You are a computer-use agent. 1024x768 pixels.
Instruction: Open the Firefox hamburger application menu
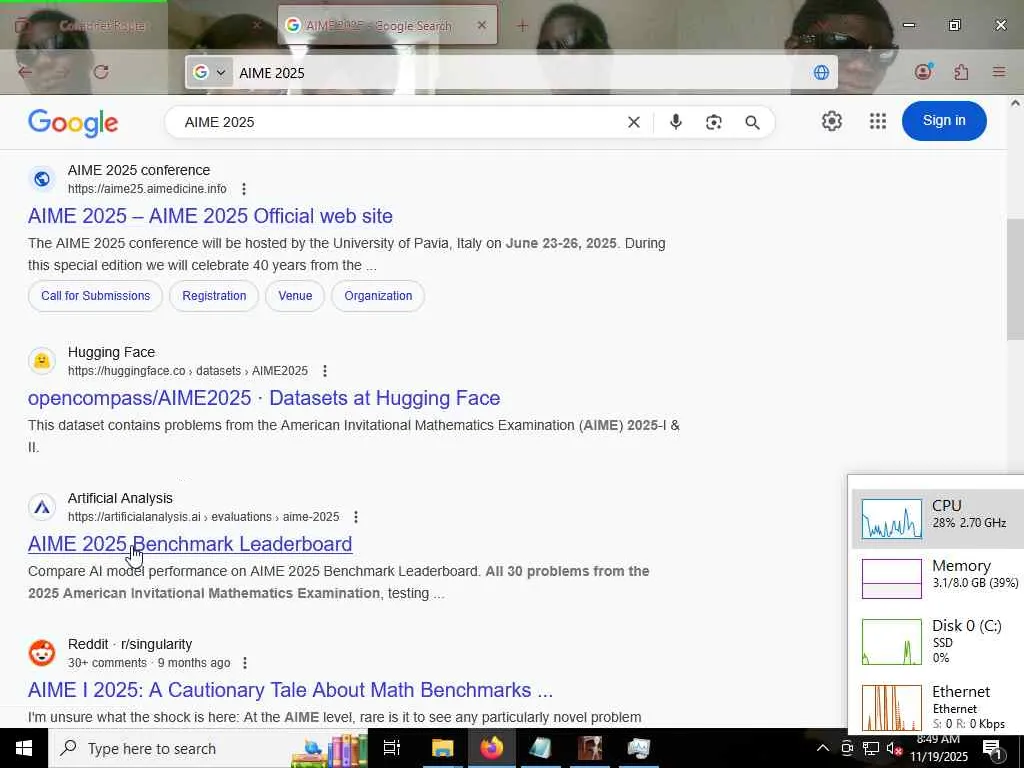999,72
